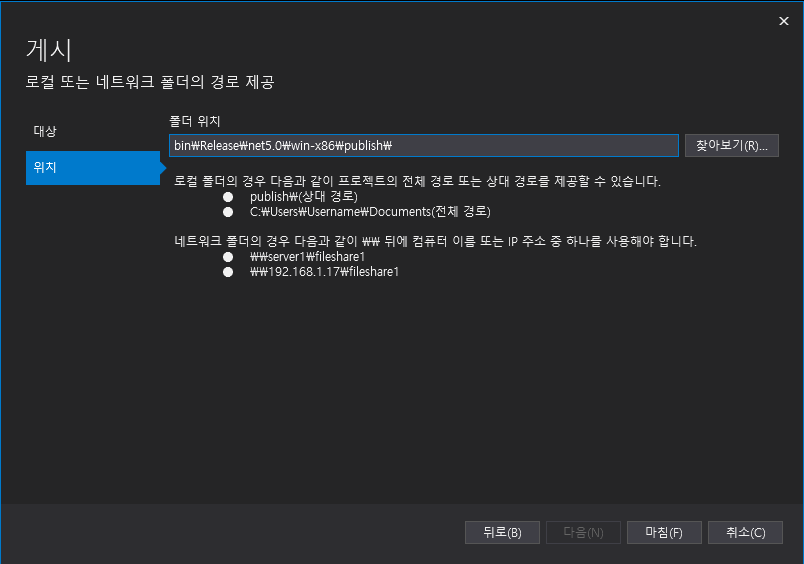Click the 게시 dialog title
The width and height of the screenshot is (804, 564).
coord(49,50)
